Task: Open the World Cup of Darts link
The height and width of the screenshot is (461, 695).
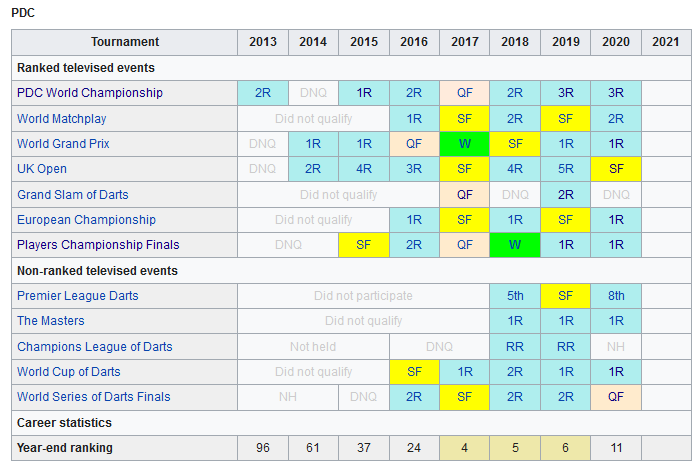Action: [69, 371]
